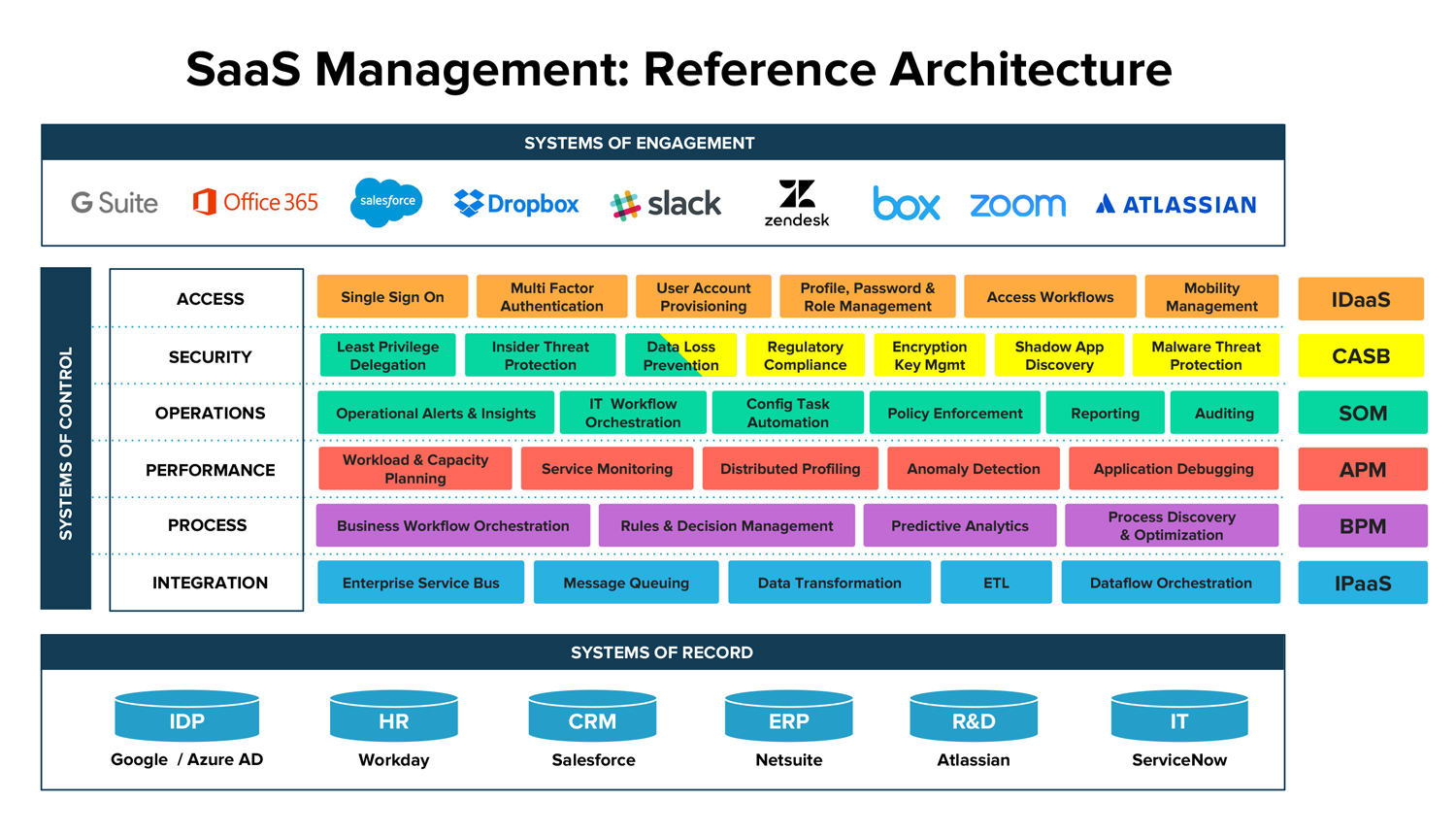This screenshot has height=834, width=1456.
Task: Select the Zoom logo
Action: (x=1016, y=204)
